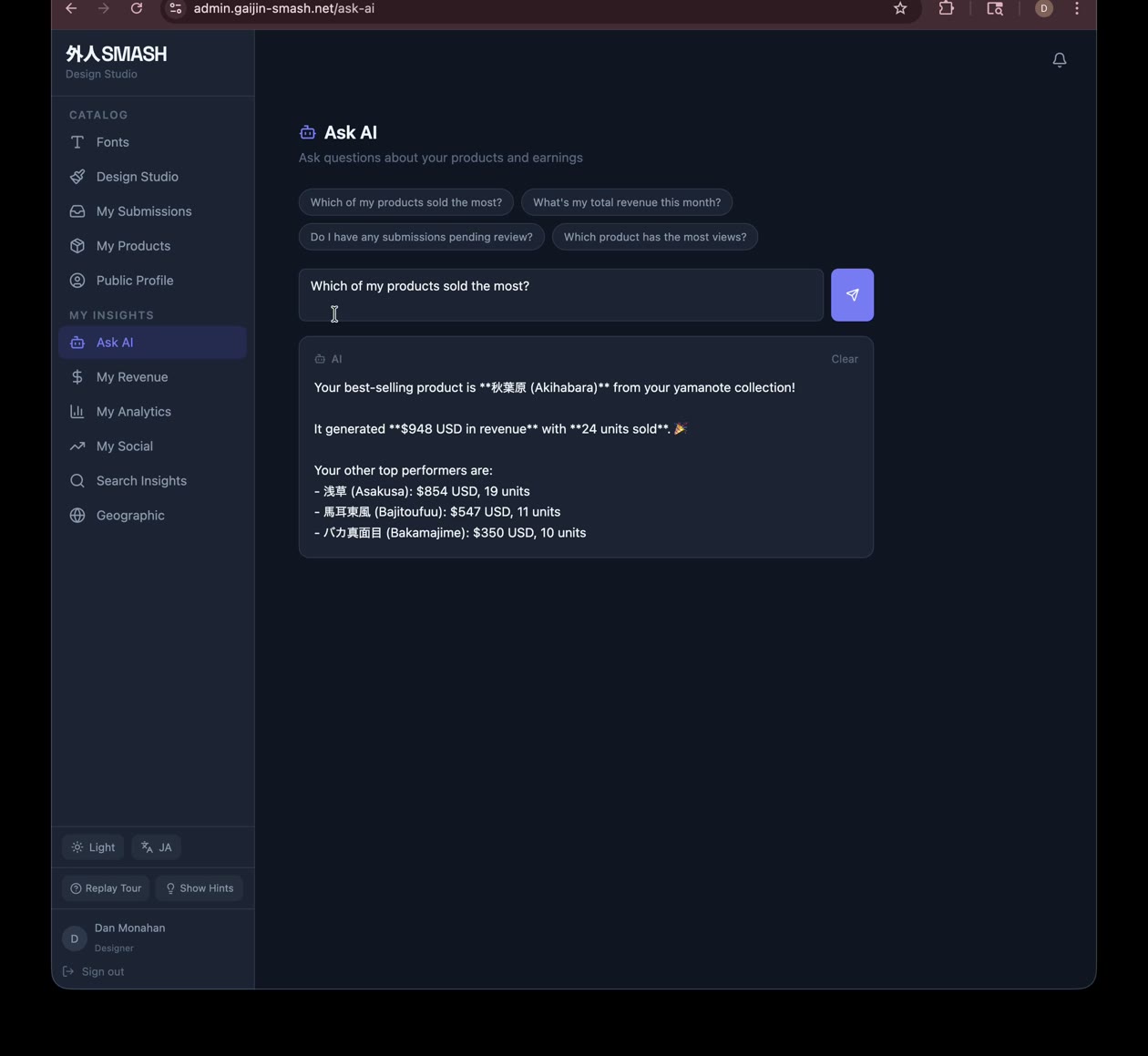Check My Submissions inbox icon
The width and height of the screenshot is (1148, 1056).
pos(77,210)
